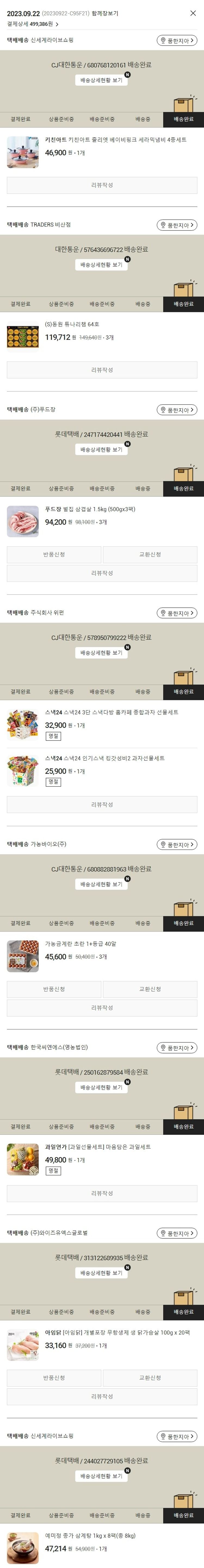Tap the pin button next to 한국씨엔에스(영농법인)

[177, 1048]
